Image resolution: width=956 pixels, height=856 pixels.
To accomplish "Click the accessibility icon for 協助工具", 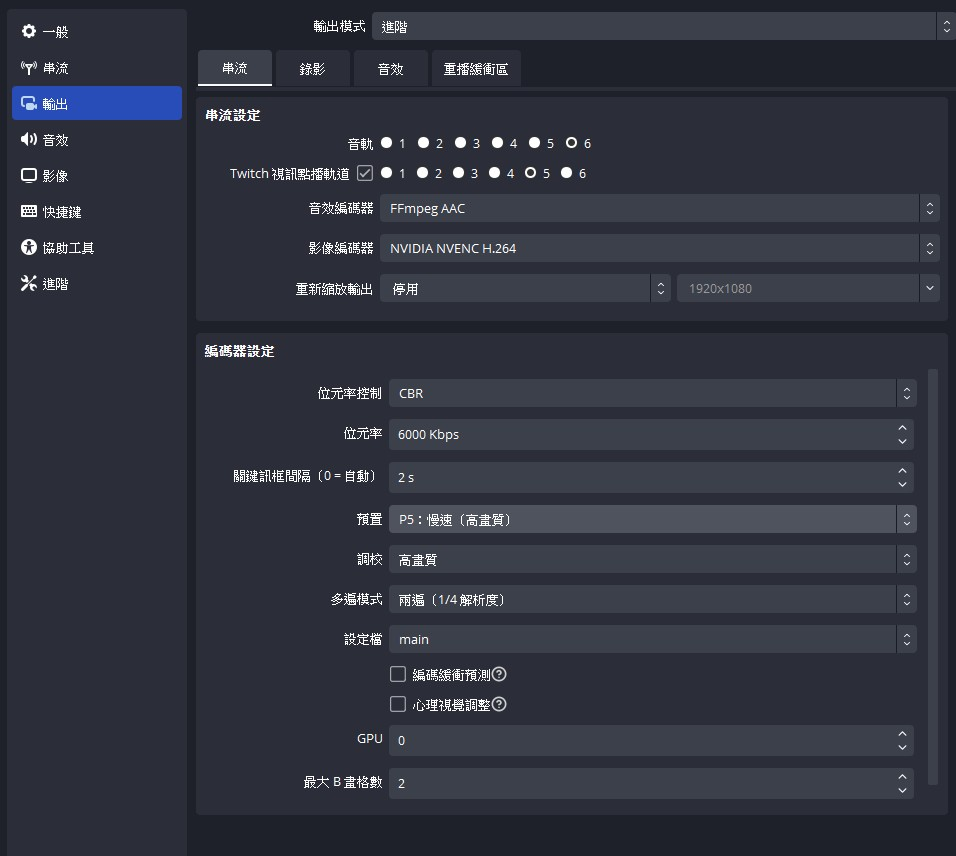I will click(x=29, y=247).
